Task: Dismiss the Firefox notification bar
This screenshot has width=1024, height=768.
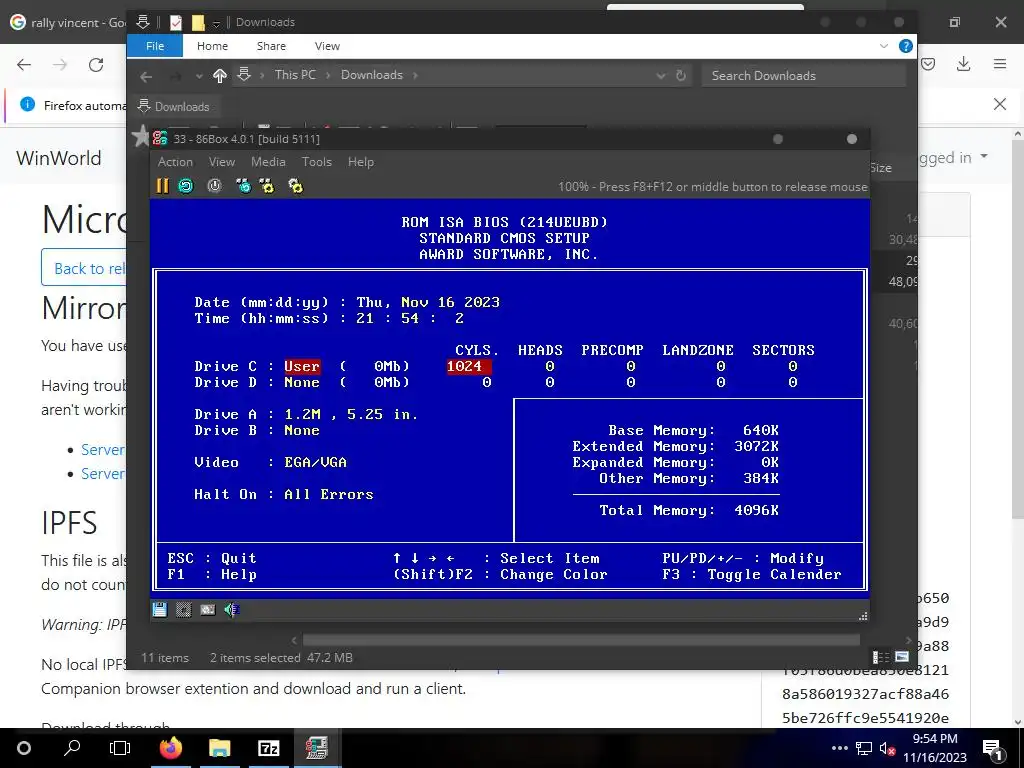Action: coord(1000,104)
